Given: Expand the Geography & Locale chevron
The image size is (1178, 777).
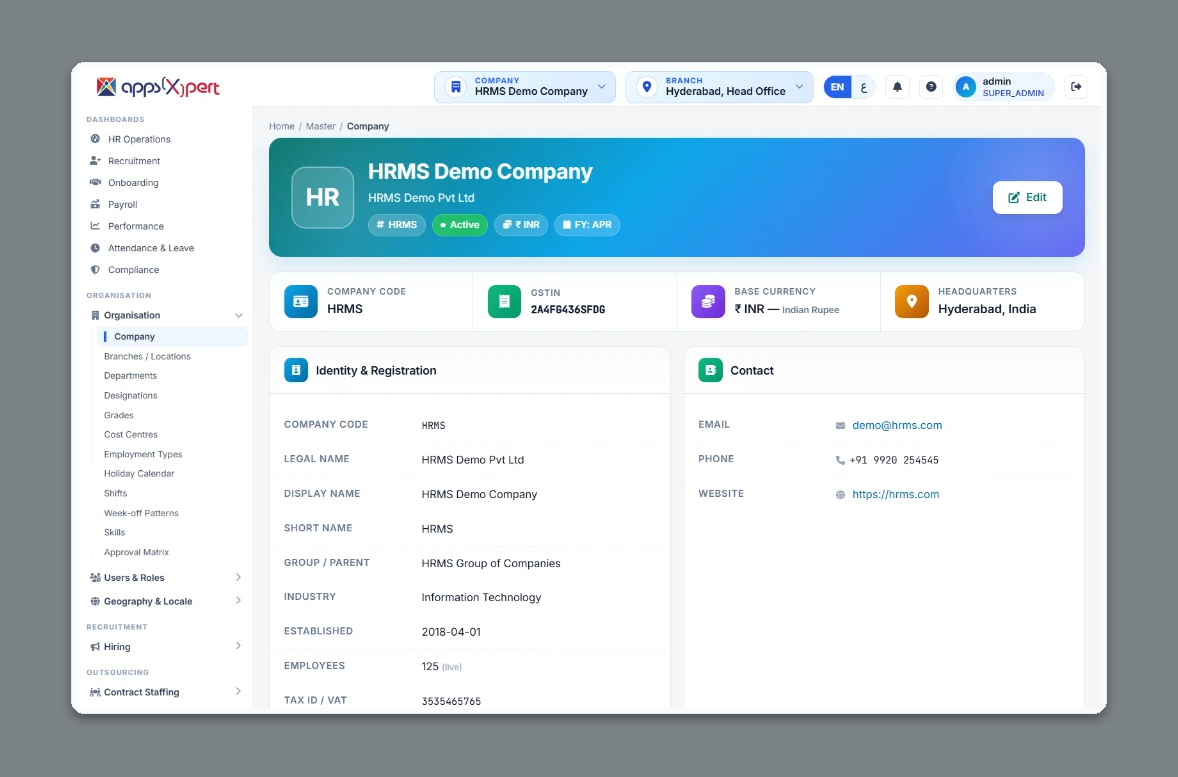Looking at the screenshot, I should (x=238, y=601).
